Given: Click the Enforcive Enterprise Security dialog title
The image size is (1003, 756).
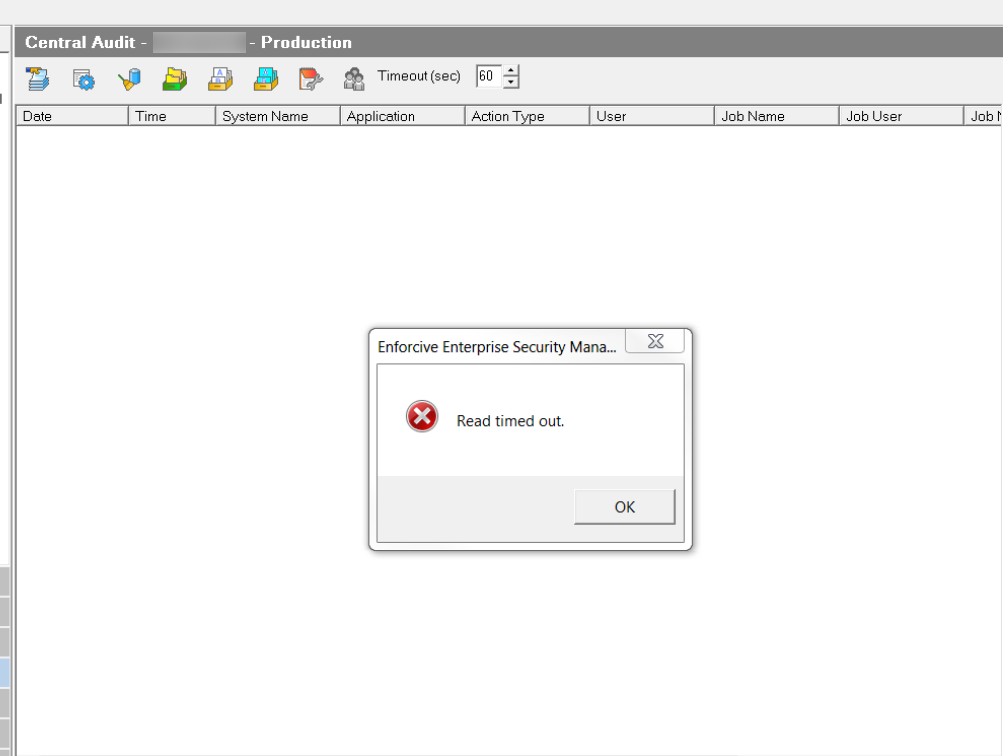Looking at the screenshot, I should tap(497, 347).
